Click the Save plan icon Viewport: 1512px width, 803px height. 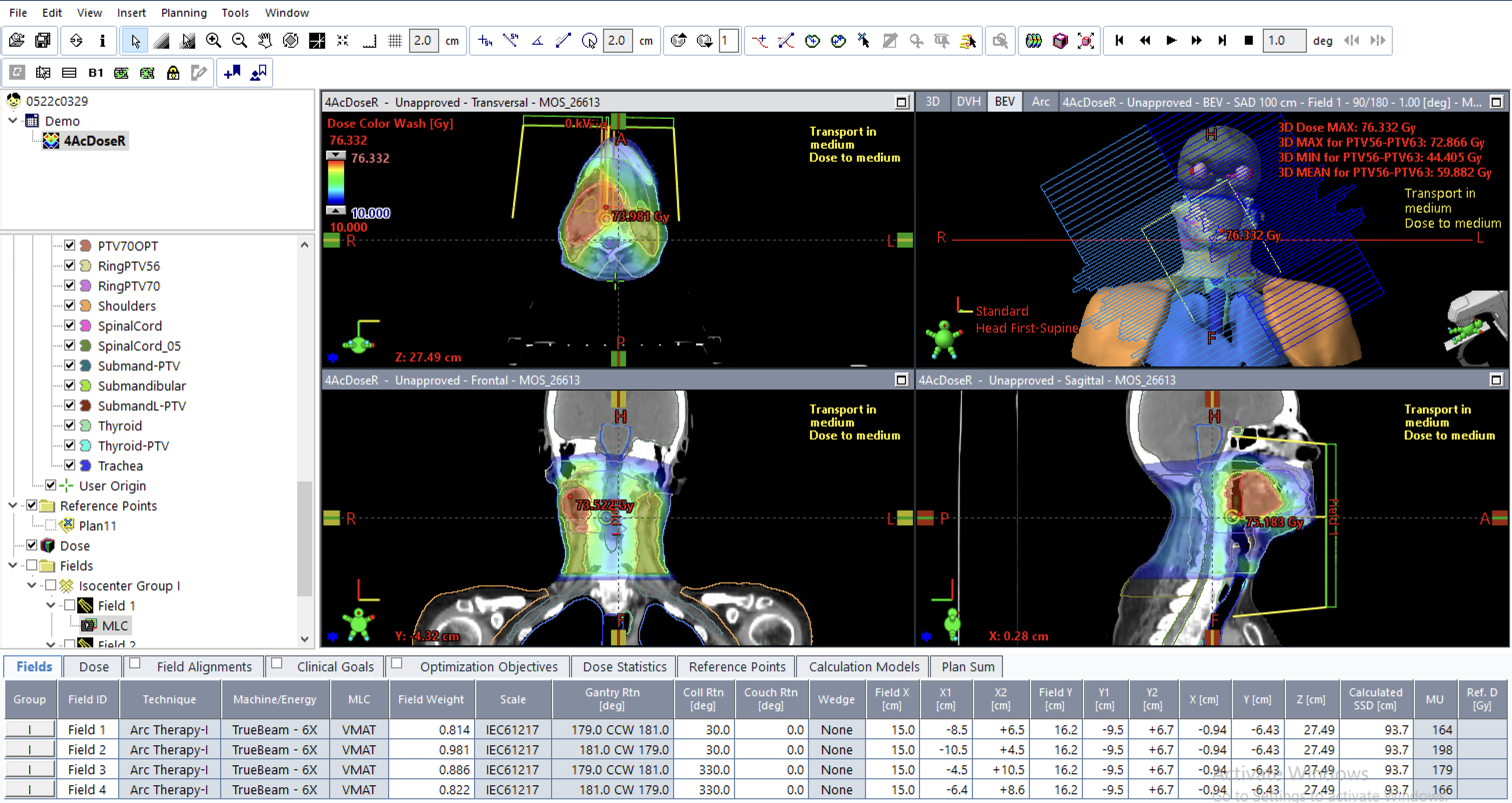[x=42, y=40]
